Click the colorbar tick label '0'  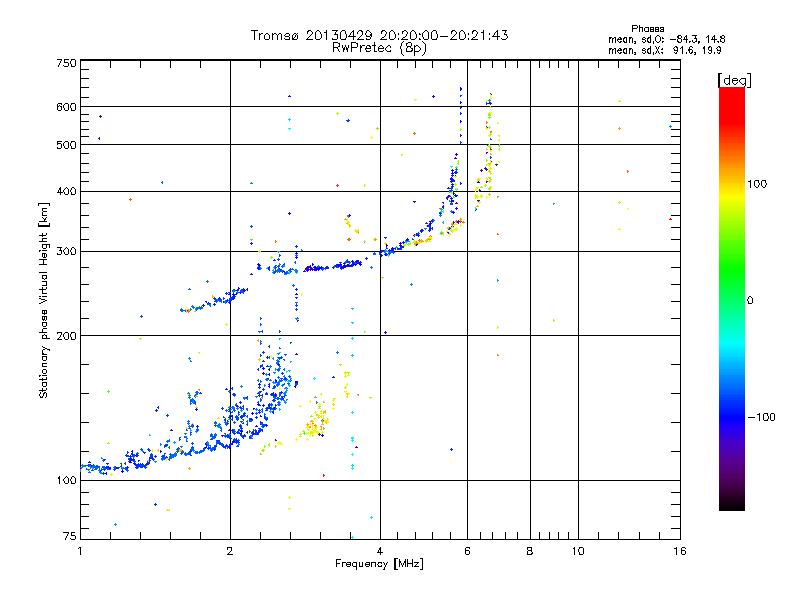[x=750, y=301]
